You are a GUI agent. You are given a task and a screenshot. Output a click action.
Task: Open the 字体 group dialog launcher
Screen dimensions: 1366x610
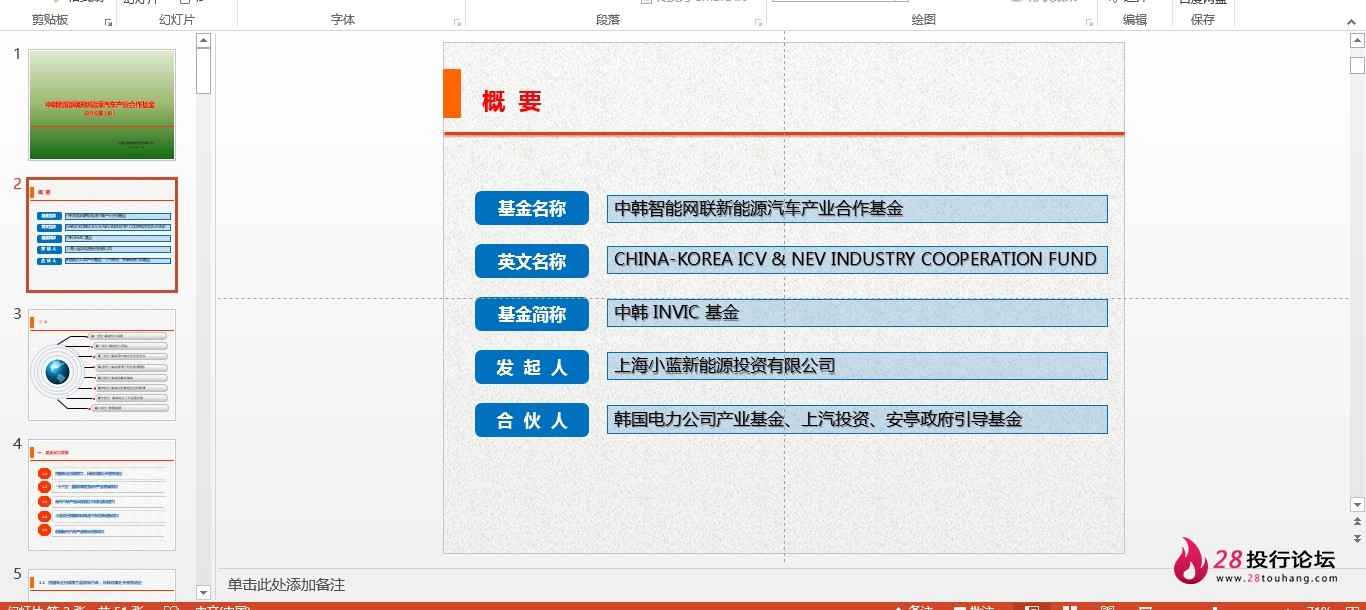click(458, 21)
